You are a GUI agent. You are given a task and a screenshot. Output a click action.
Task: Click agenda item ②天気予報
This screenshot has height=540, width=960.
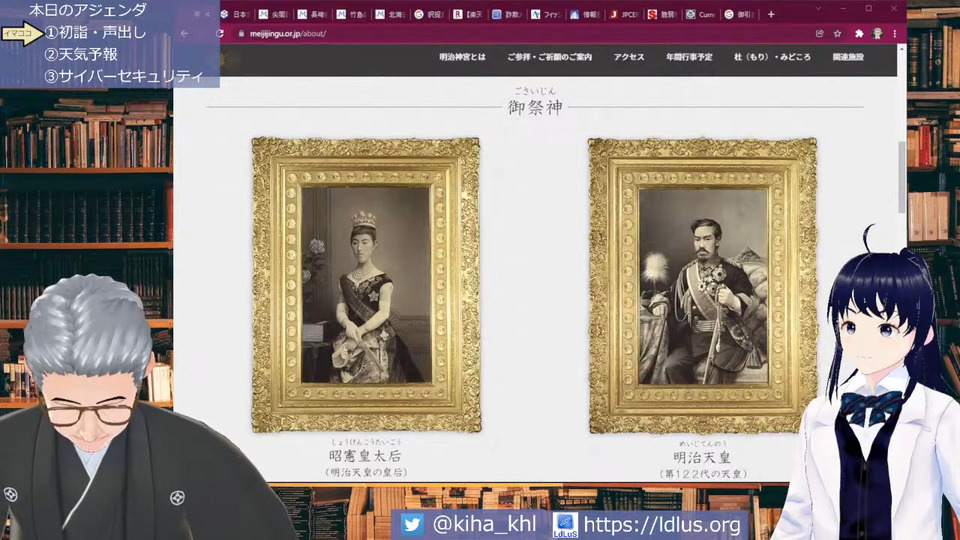[81, 54]
